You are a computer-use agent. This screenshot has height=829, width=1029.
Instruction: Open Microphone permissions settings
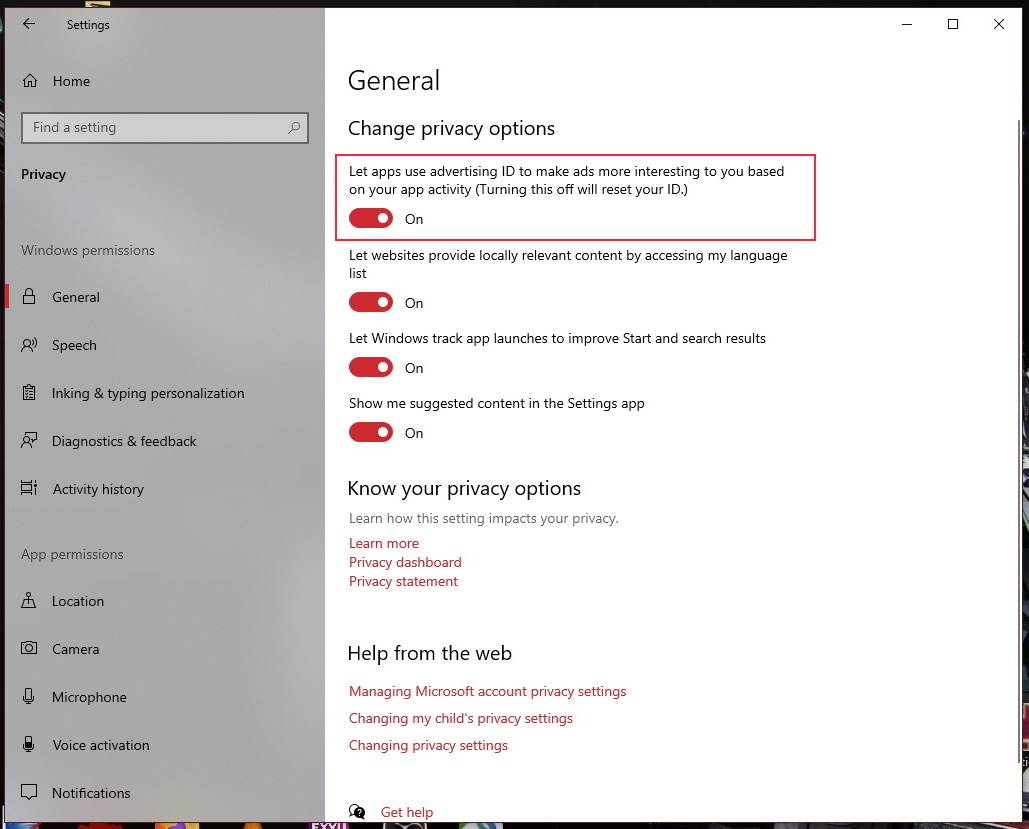pyautogui.click(x=89, y=697)
